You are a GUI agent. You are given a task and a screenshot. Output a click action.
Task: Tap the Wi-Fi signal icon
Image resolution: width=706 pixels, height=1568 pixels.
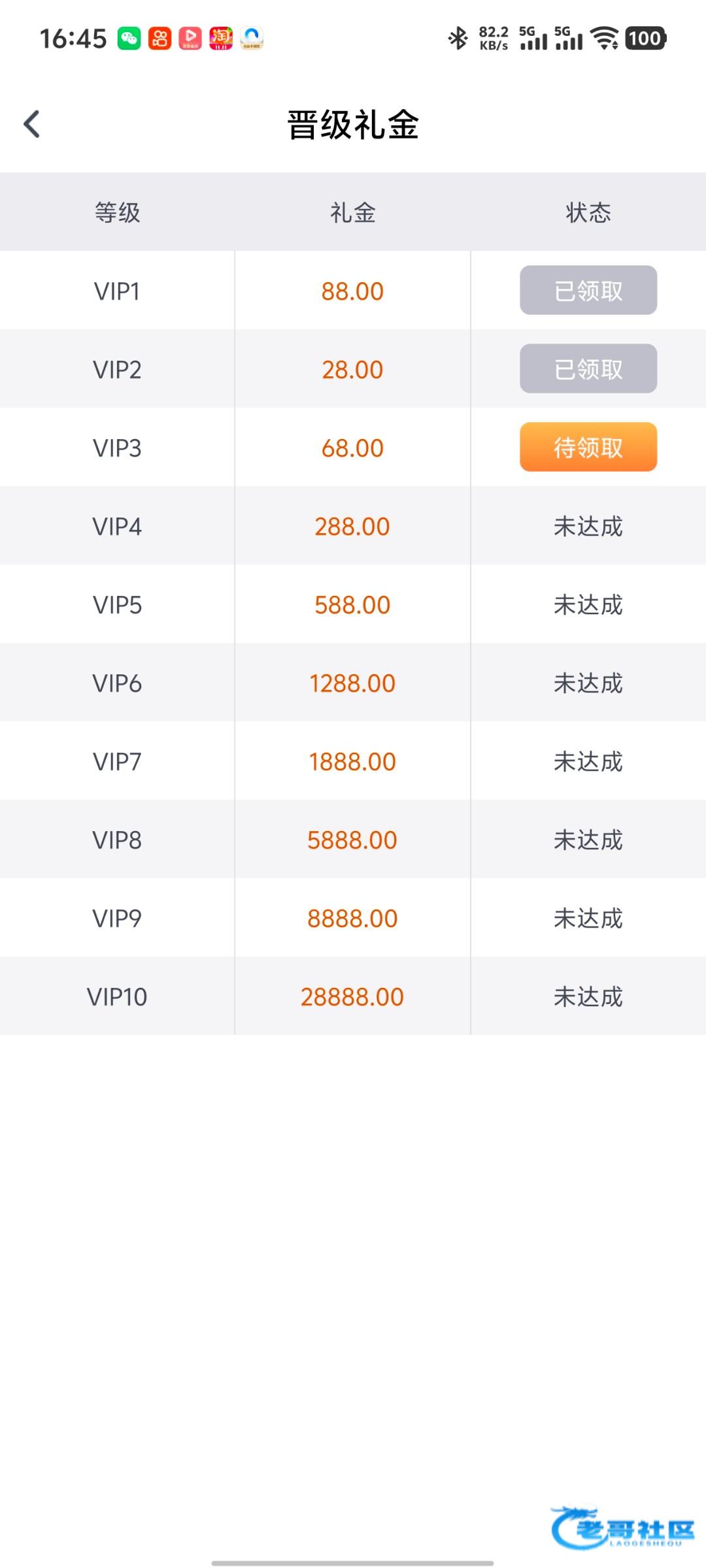tap(605, 39)
